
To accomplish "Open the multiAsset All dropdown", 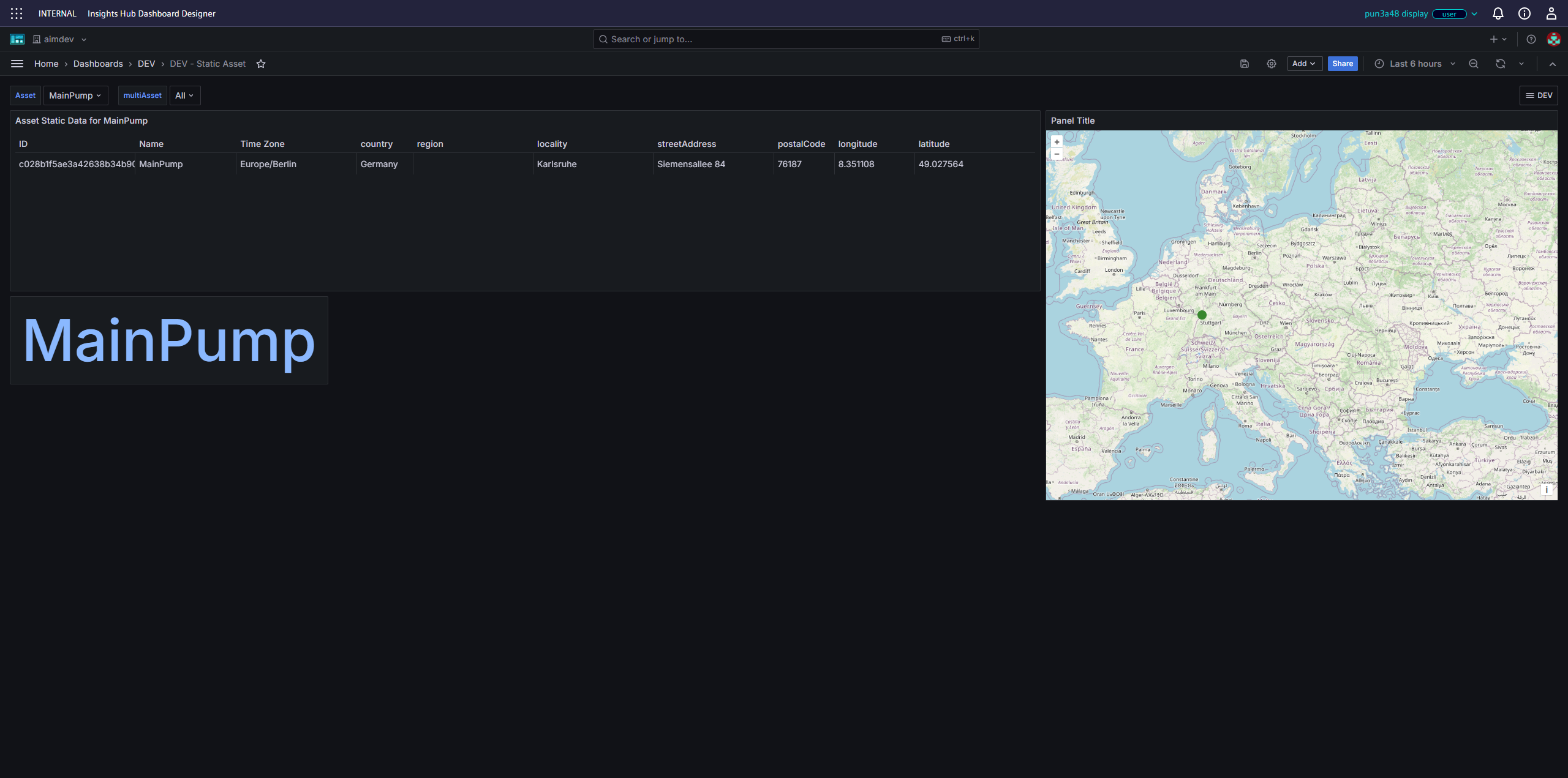I will (184, 95).
